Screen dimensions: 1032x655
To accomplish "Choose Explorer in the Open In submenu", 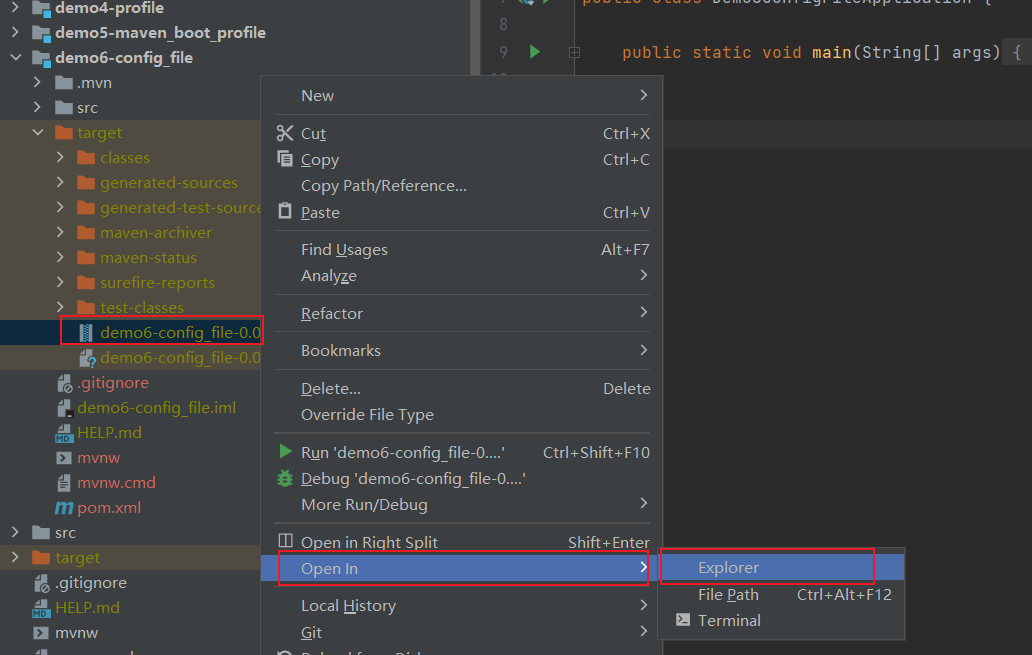I will pyautogui.click(x=782, y=567).
